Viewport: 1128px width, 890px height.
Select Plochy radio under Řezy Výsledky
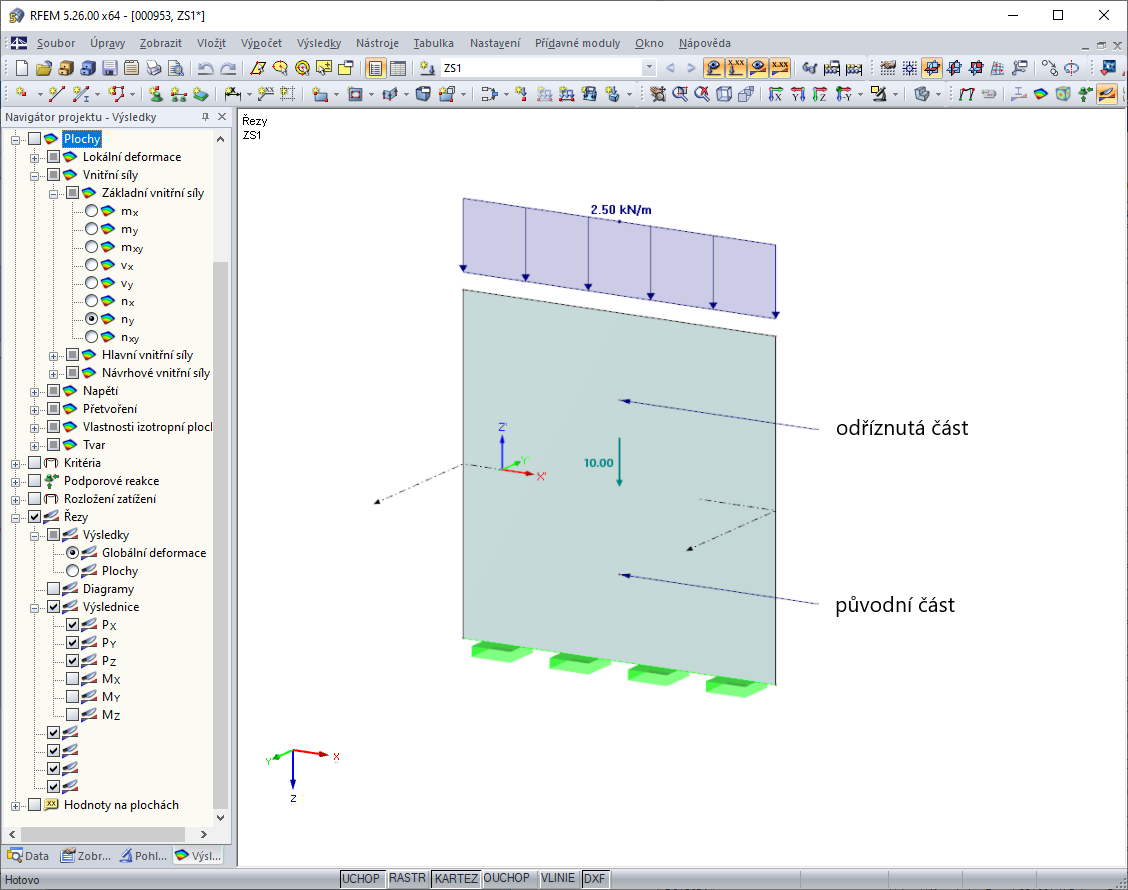pyautogui.click(x=73, y=571)
